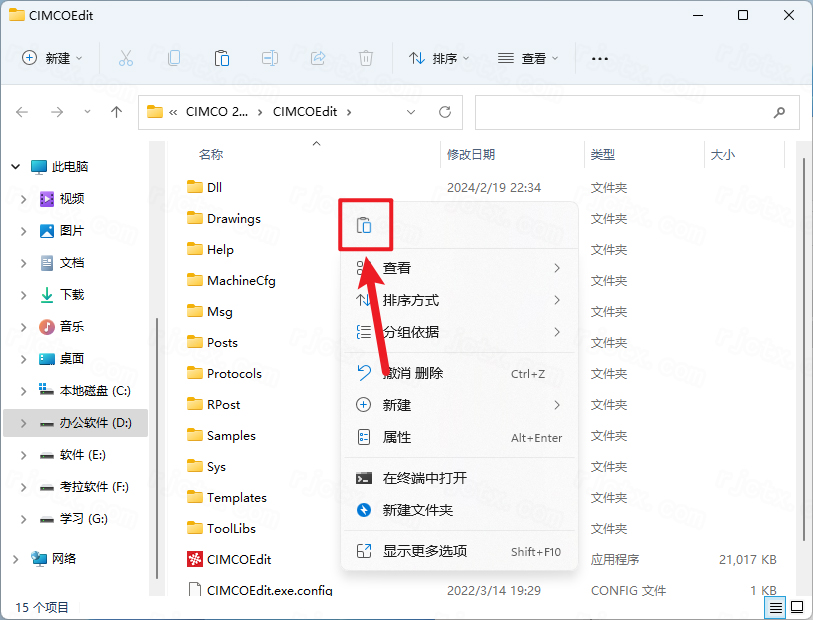Click the Paste icon in context menu

tap(364, 225)
